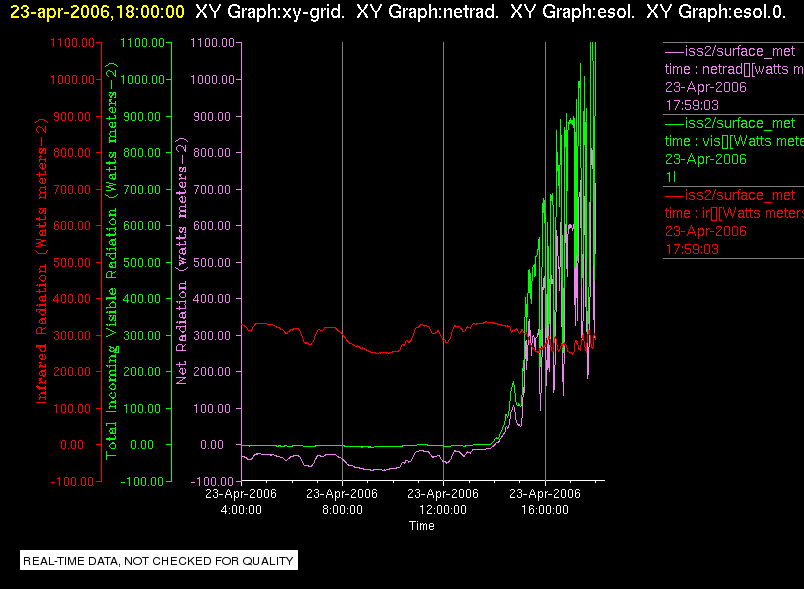Click the 'XY Graph:esol.0.' title text

(x=716, y=11)
